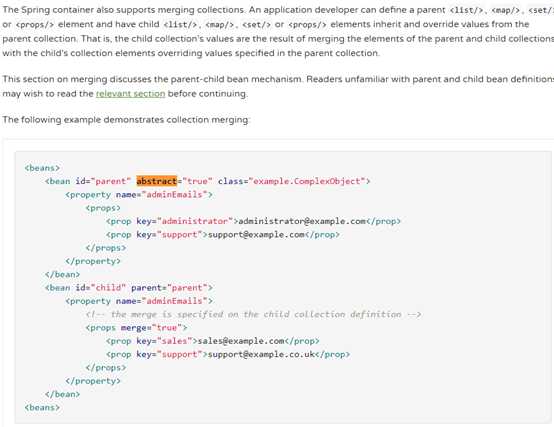Click support@example.com in the parent bean
Viewport: 554px width, 427px height.
point(256,235)
